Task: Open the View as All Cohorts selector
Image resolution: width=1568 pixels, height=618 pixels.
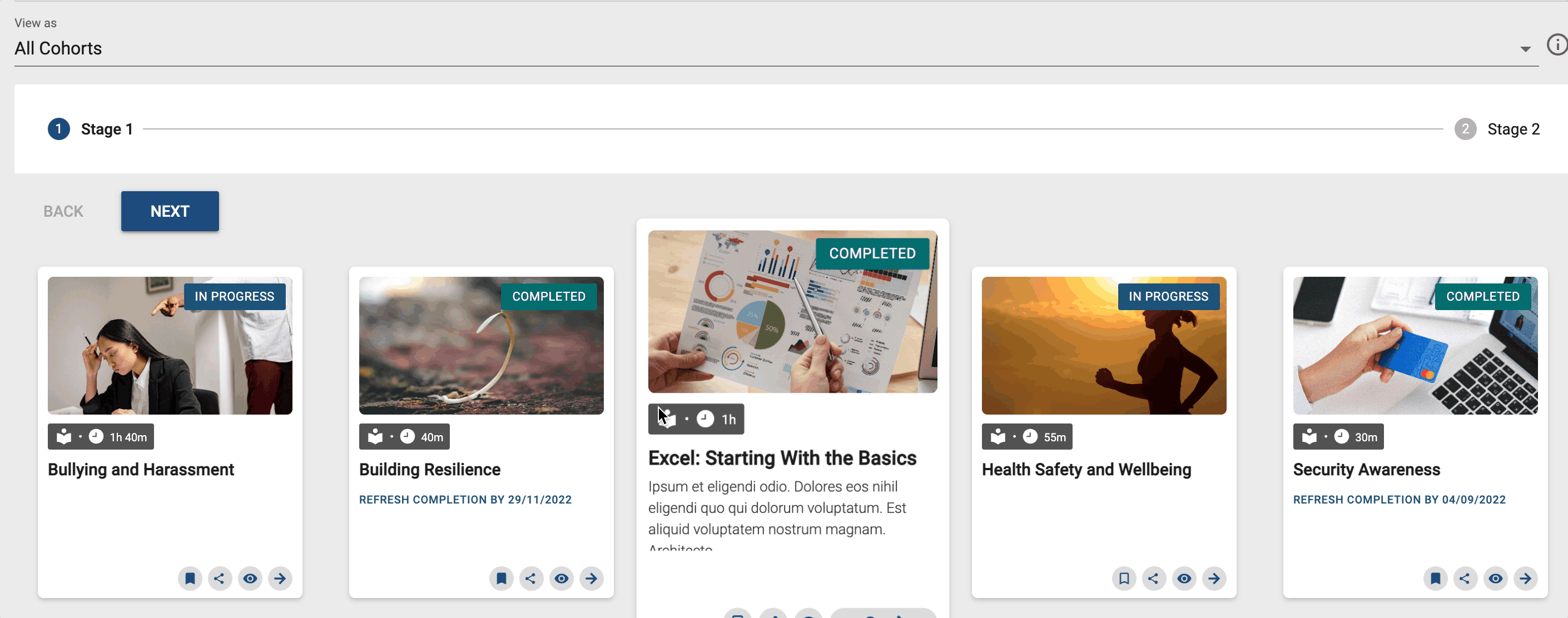Action: tap(776, 48)
